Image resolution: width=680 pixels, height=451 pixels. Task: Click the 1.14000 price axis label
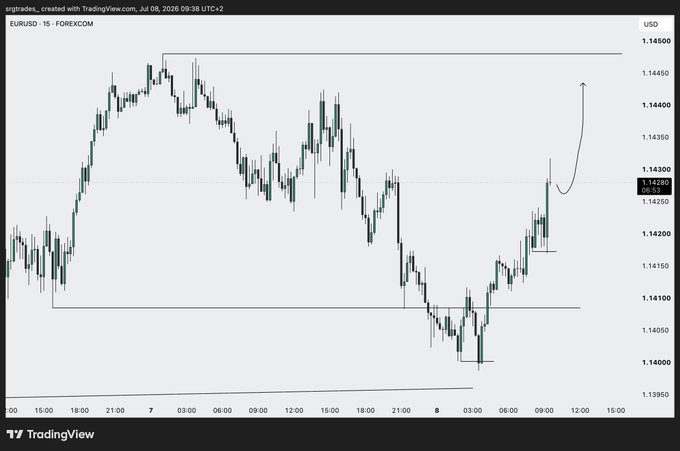tap(656, 363)
